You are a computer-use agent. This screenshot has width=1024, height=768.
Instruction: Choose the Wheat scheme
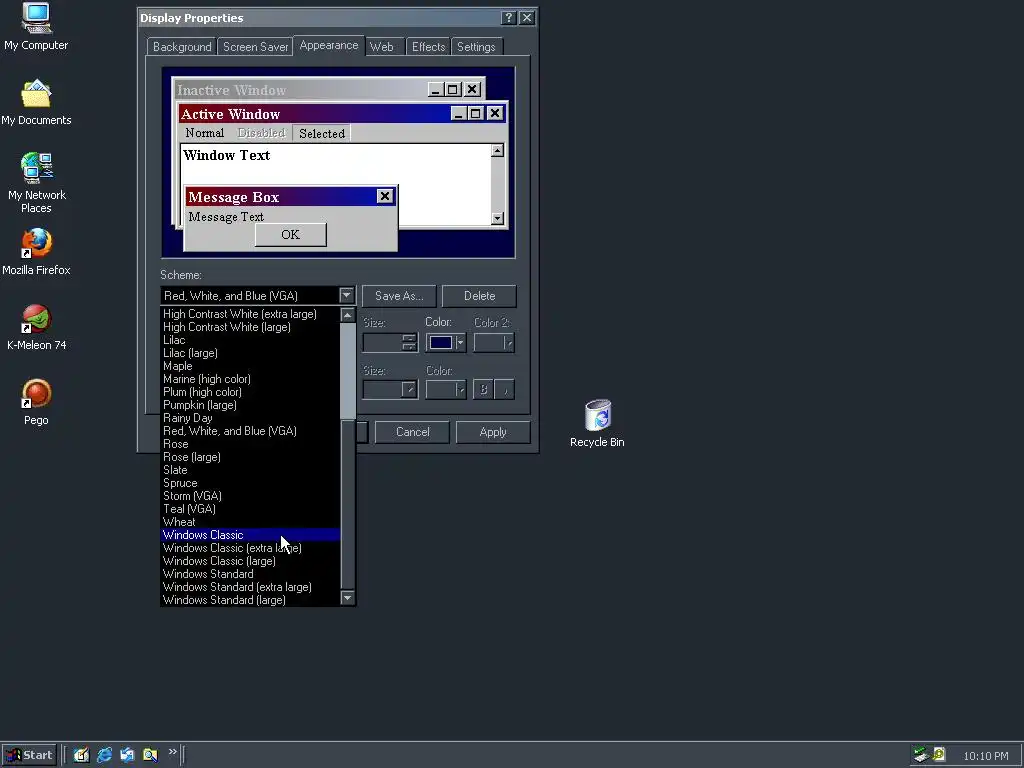pyautogui.click(x=250, y=522)
